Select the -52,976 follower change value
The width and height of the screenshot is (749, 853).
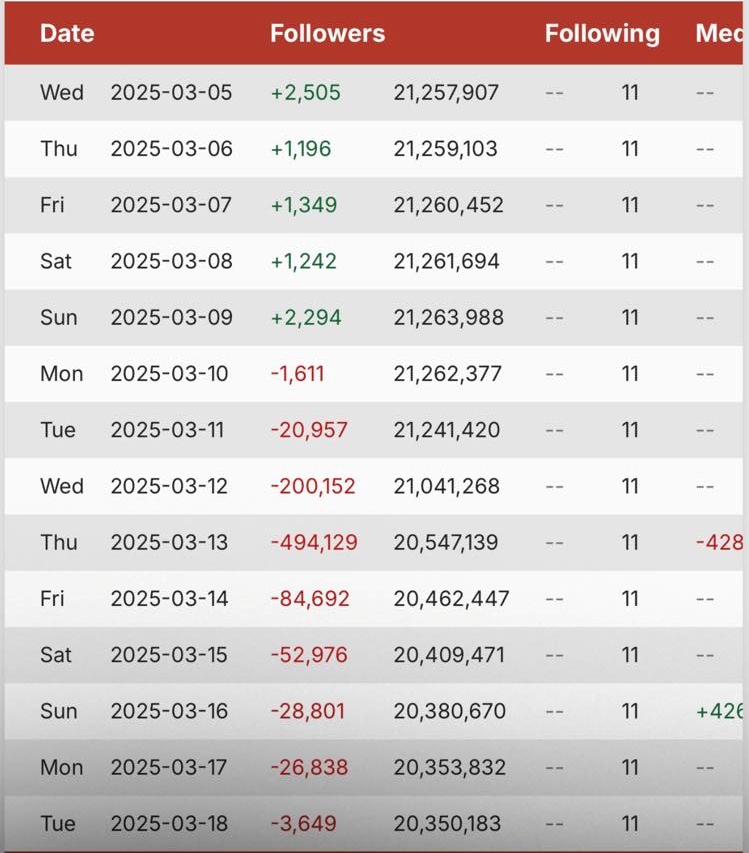(x=309, y=655)
